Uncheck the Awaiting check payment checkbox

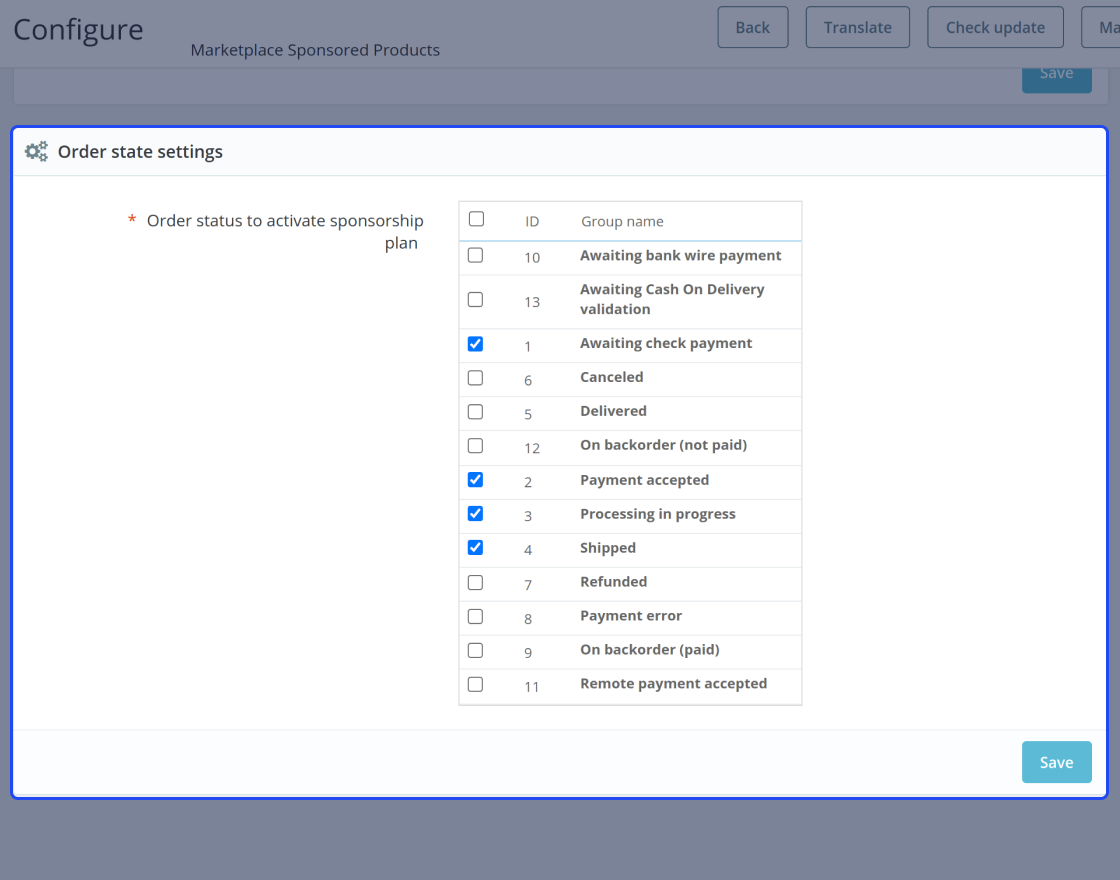(475, 344)
